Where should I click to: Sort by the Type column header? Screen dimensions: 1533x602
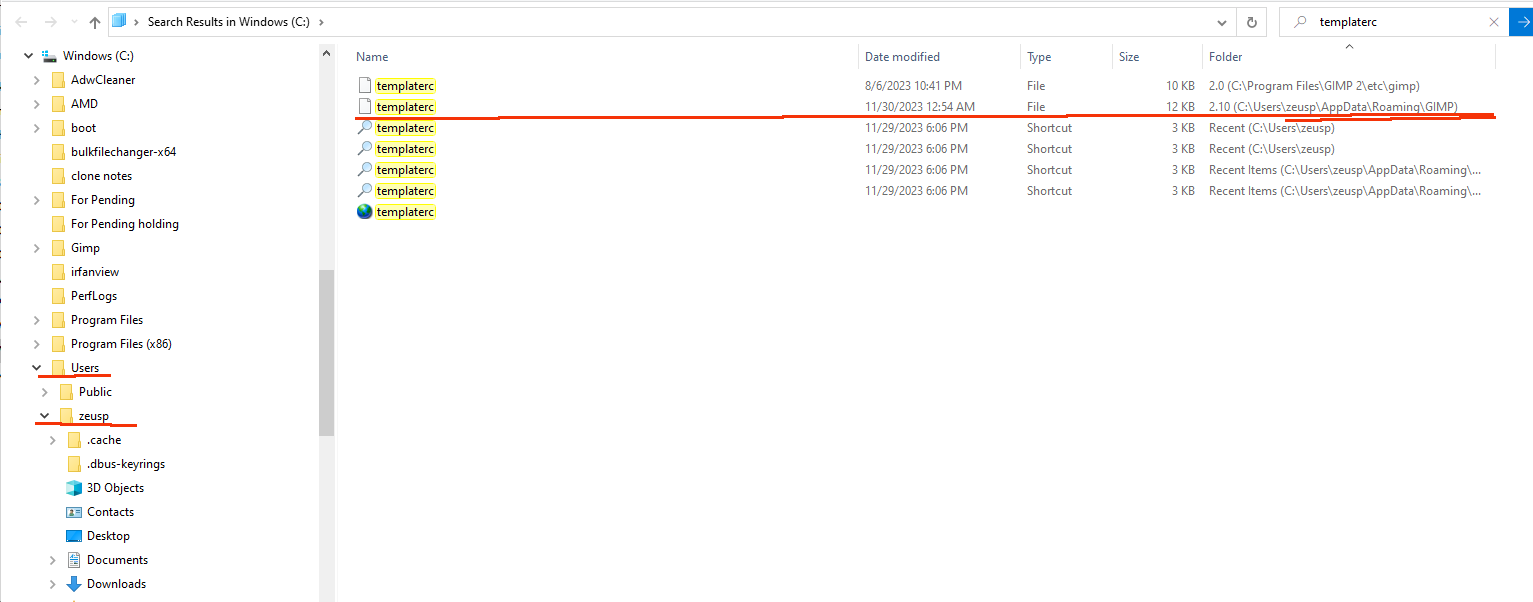click(1039, 57)
